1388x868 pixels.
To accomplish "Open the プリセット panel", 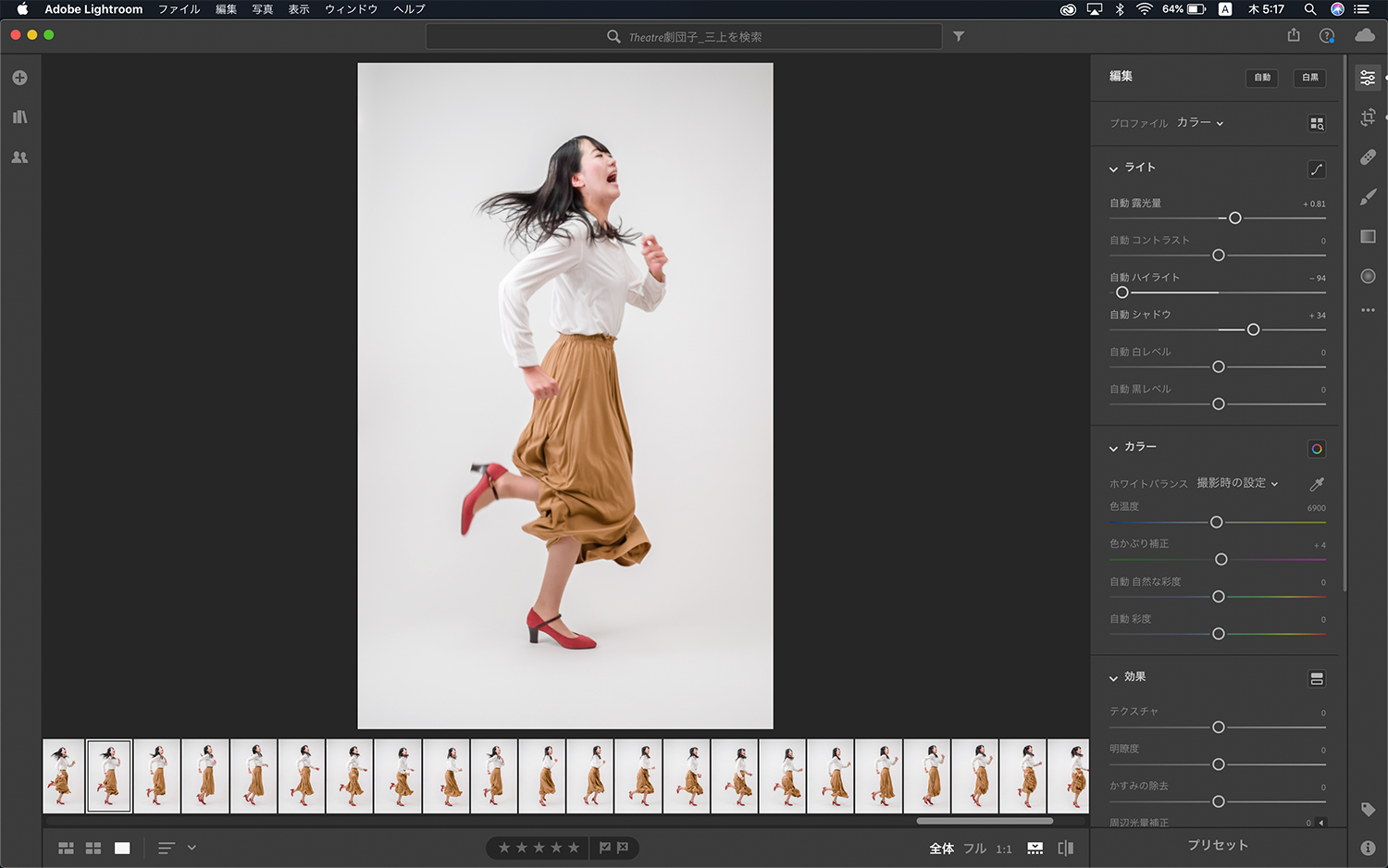I will click(1218, 845).
